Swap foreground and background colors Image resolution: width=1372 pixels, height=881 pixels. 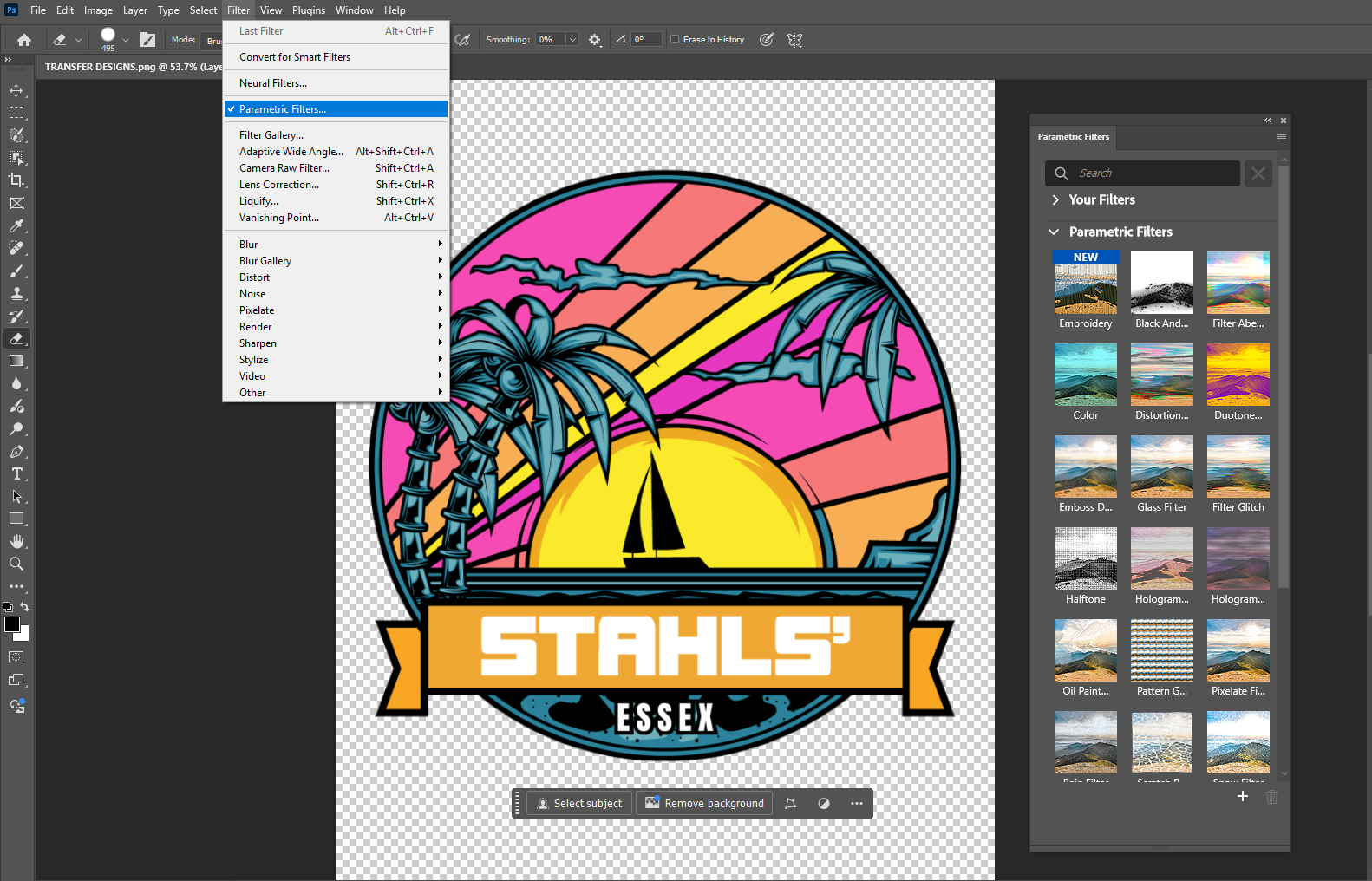coord(25,607)
